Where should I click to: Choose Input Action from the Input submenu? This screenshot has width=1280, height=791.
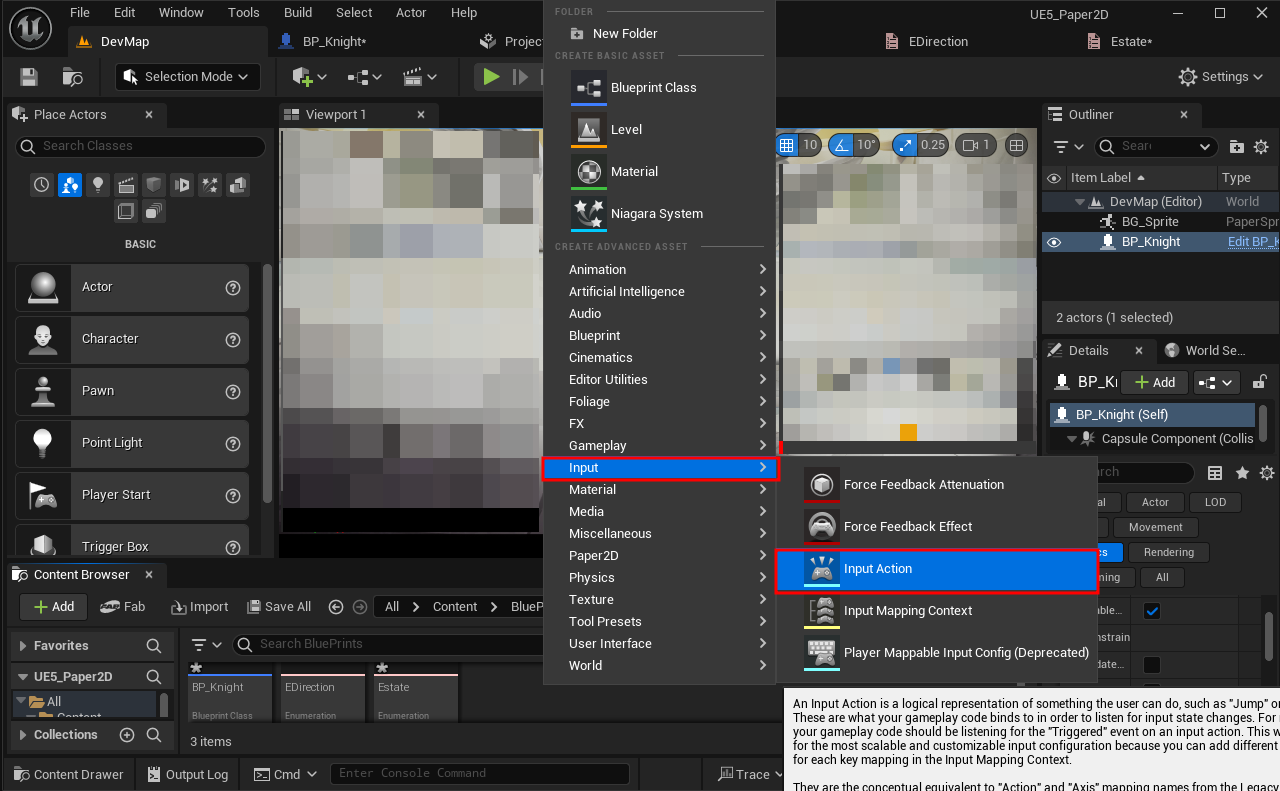pos(937,569)
